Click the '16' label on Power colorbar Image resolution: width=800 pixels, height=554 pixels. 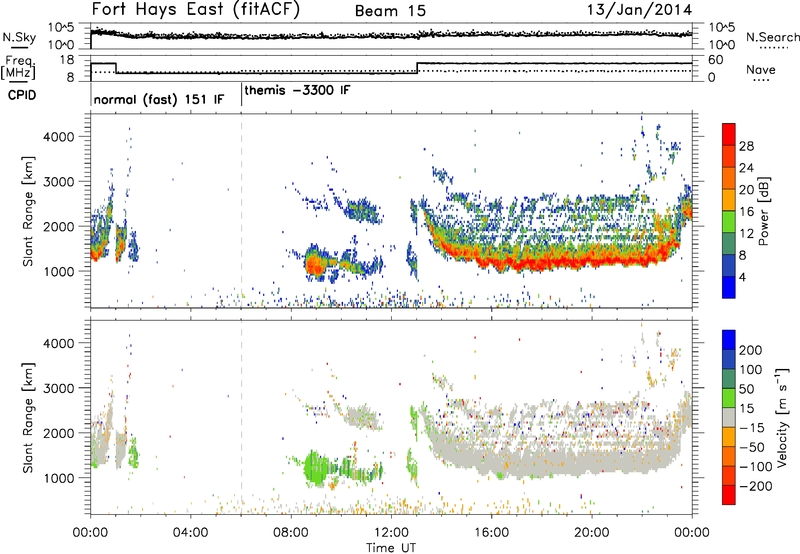pos(746,212)
